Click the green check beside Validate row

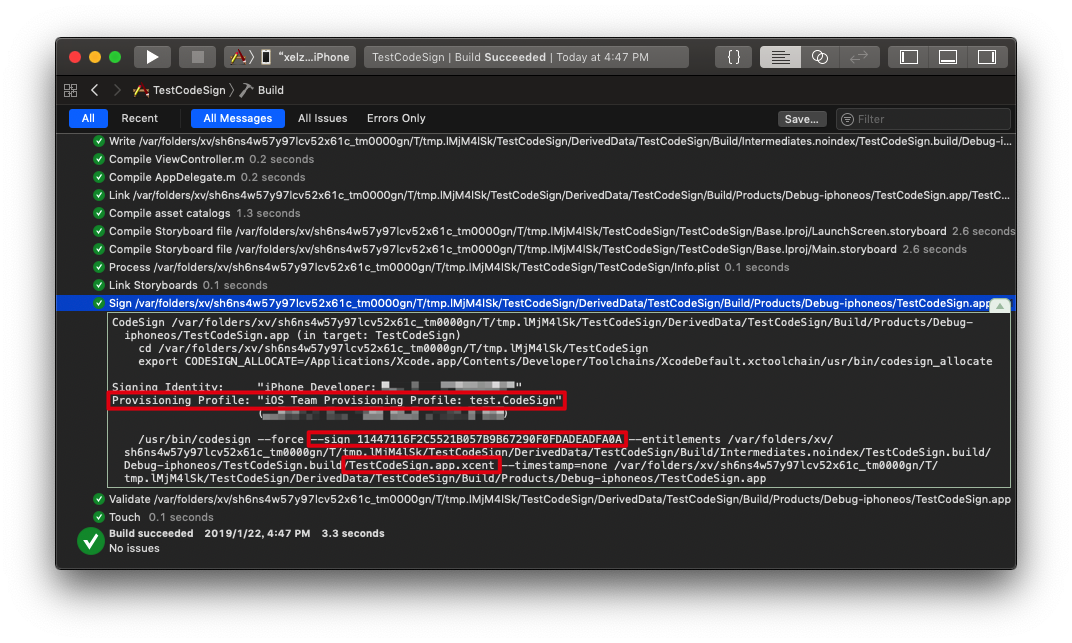coord(99,500)
